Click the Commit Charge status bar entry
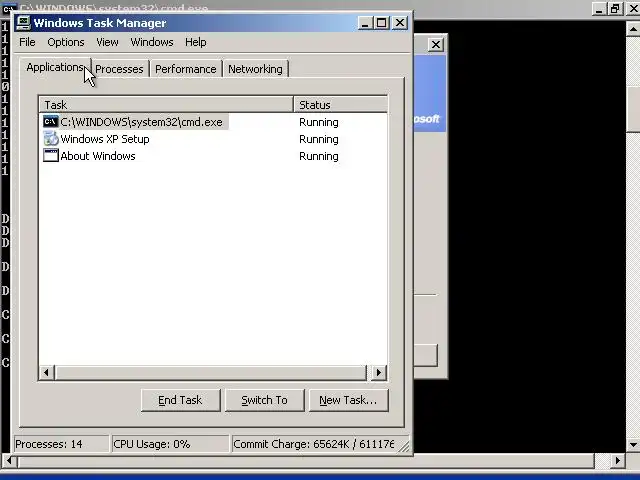The image size is (640, 480). [x=313, y=444]
